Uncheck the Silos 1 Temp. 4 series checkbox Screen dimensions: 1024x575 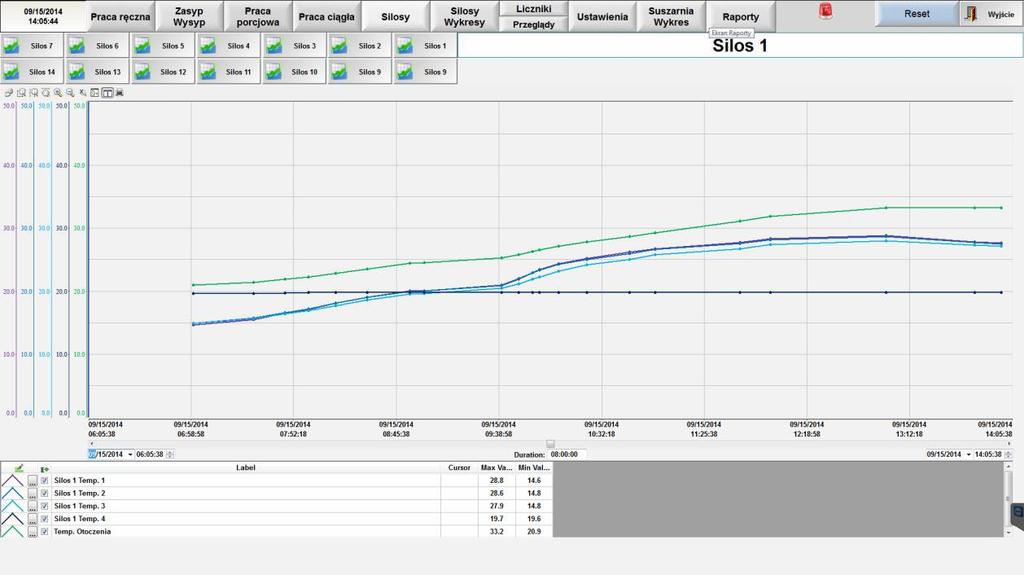pos(44,519)
